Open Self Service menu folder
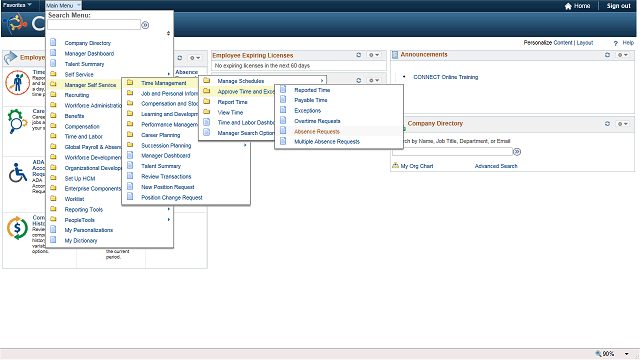The width and height of the screenshot is (640, 360). pyautogui.click(x=79, y=74)
